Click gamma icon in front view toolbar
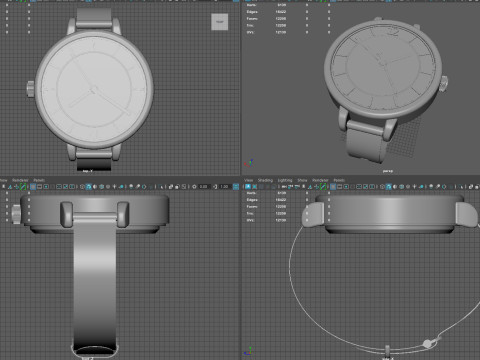This screenshot has height=360, width=480. (x=215, y=187)
